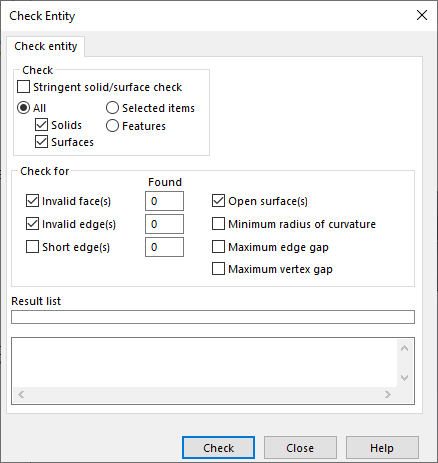Click the message pane scroll-down arrow
Image resolution: width=438 pixels, height=463 pixels.
[x=404, y=378]
